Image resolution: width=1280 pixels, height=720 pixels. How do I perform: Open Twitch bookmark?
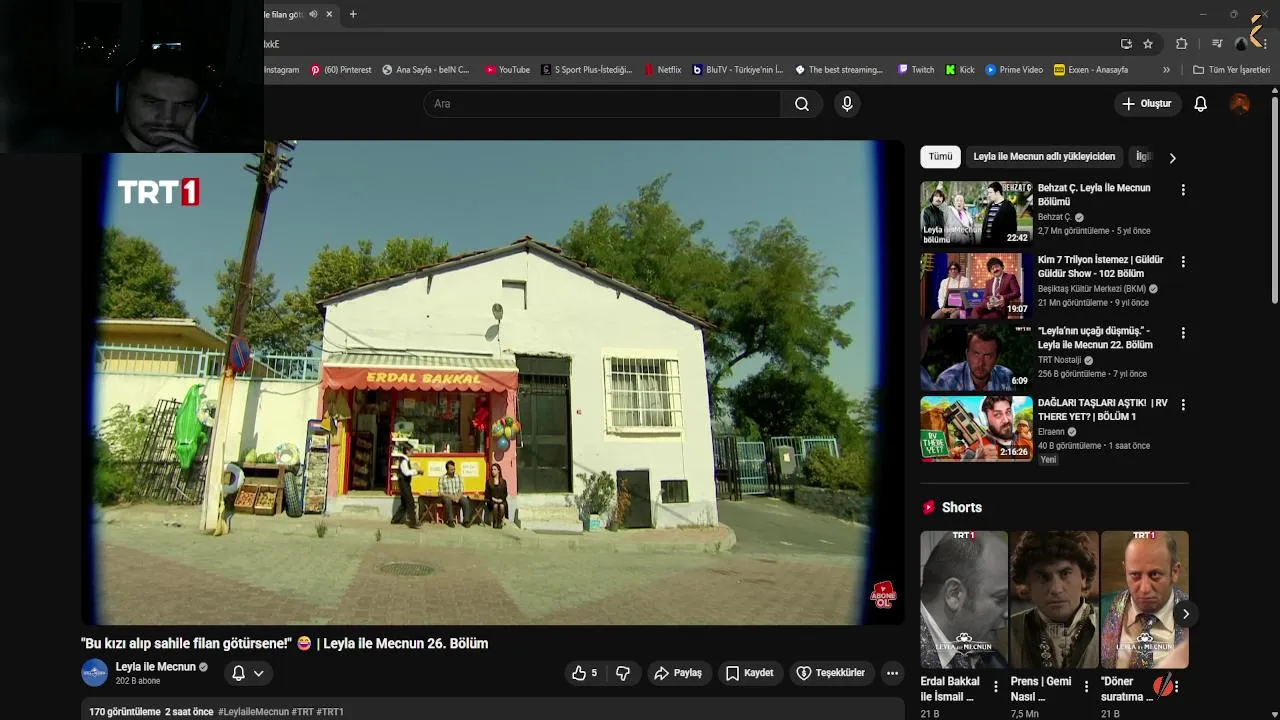click(x=916, y=70)
